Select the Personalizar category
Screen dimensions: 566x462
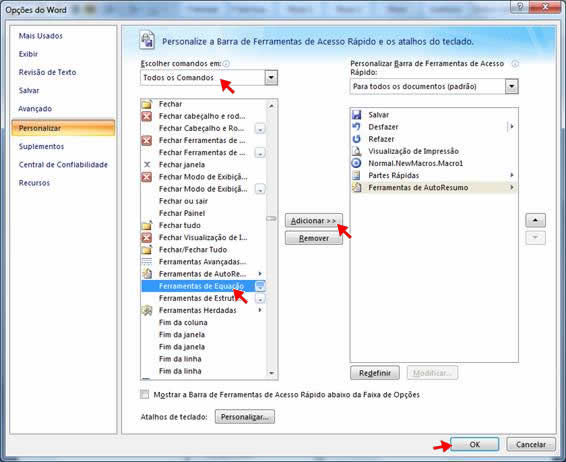[63, 128]
